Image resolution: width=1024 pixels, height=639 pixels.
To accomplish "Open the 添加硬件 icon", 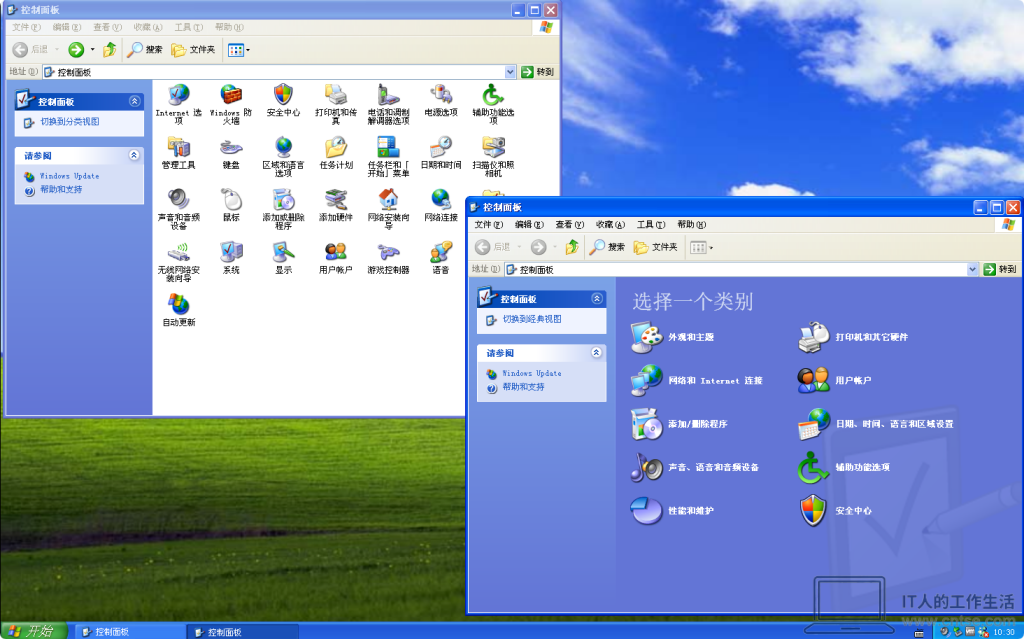I will pos(336,205).
